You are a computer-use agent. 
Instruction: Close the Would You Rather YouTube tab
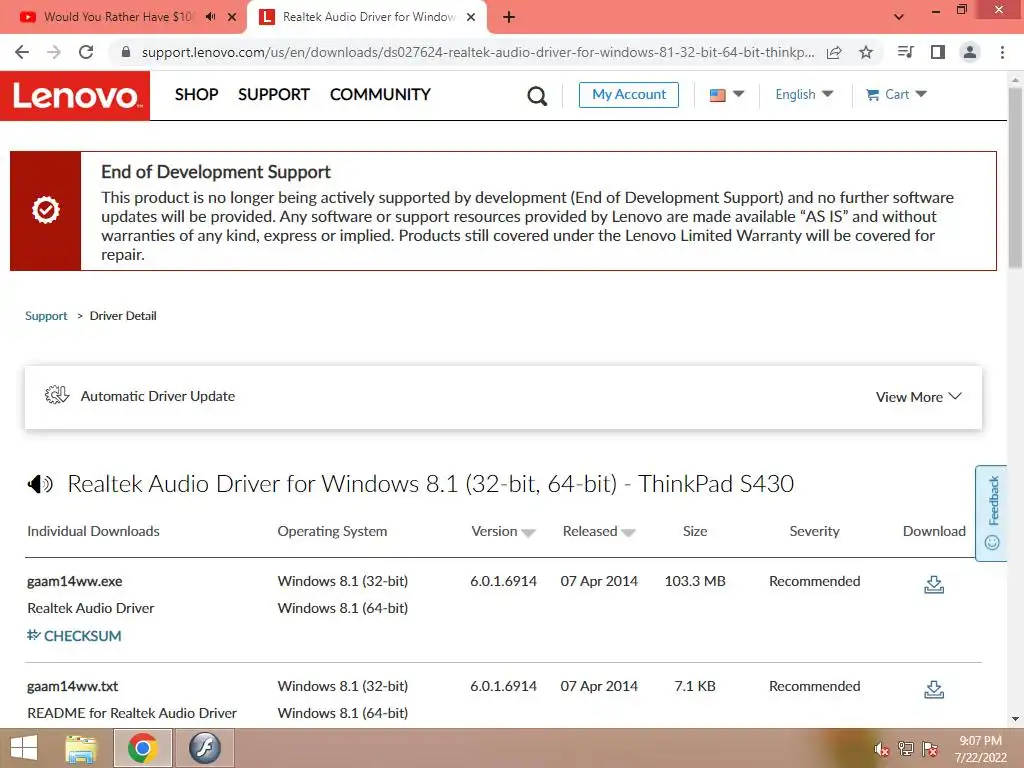click(x=232, y=18)
